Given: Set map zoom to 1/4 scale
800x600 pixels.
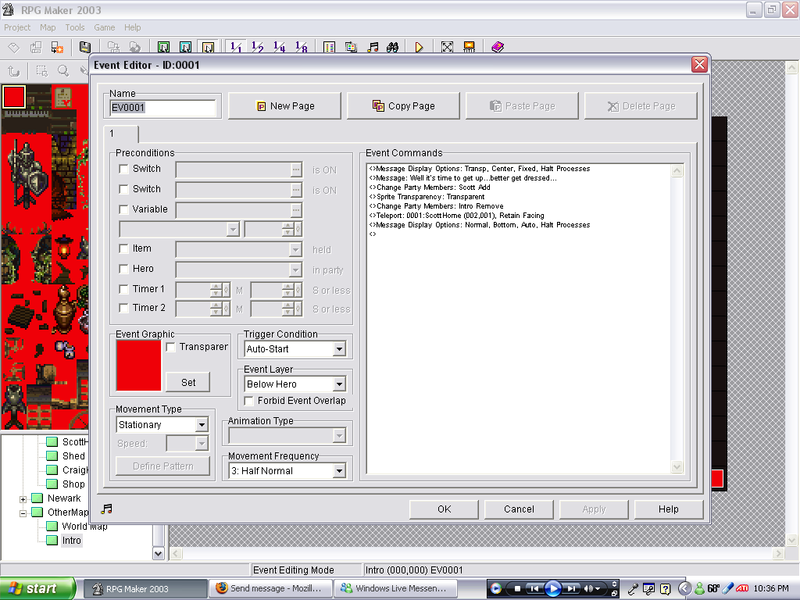Looking at the screenshot, I should pyautogui.click(x=280, y=47).
